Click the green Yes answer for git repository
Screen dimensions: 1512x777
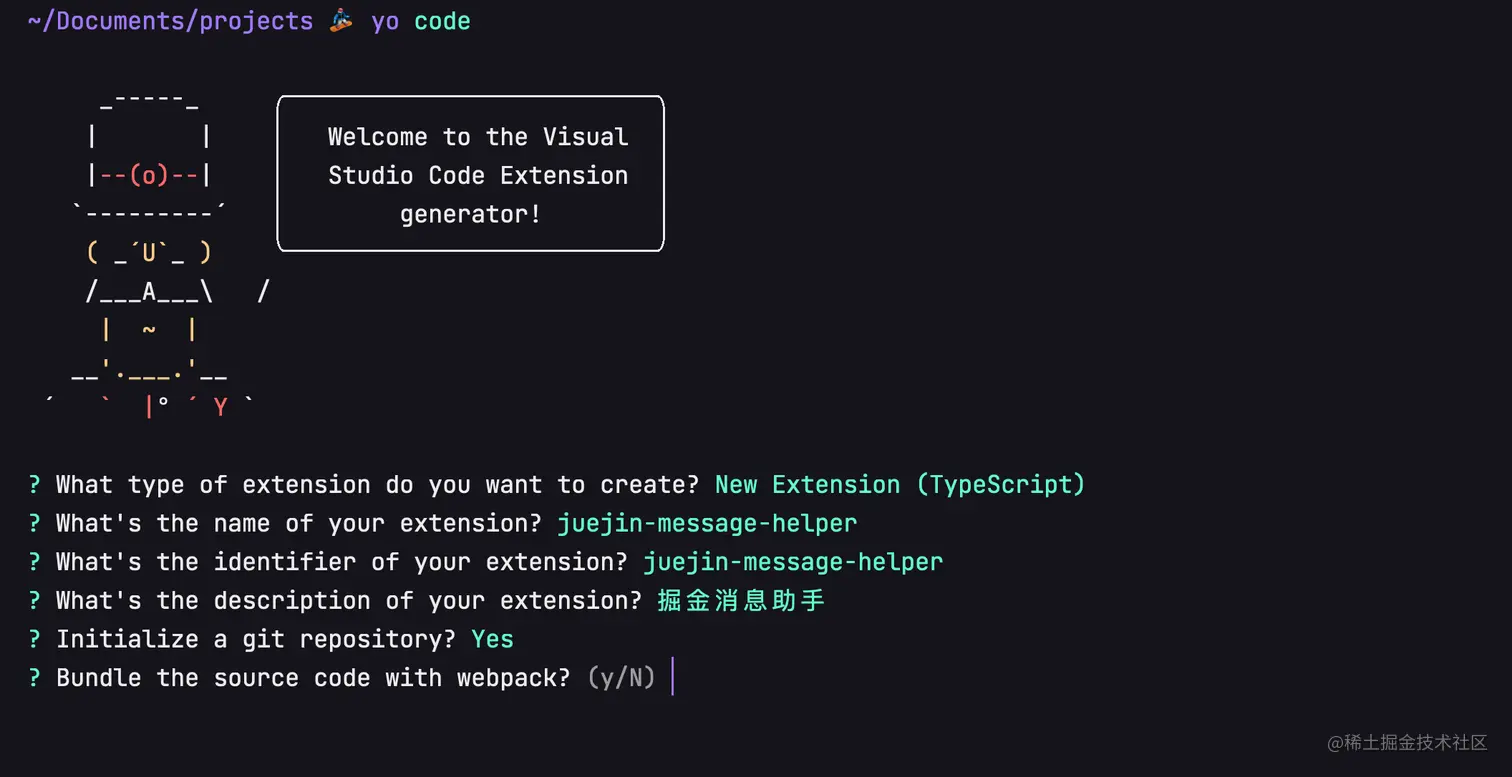[493, 640]
